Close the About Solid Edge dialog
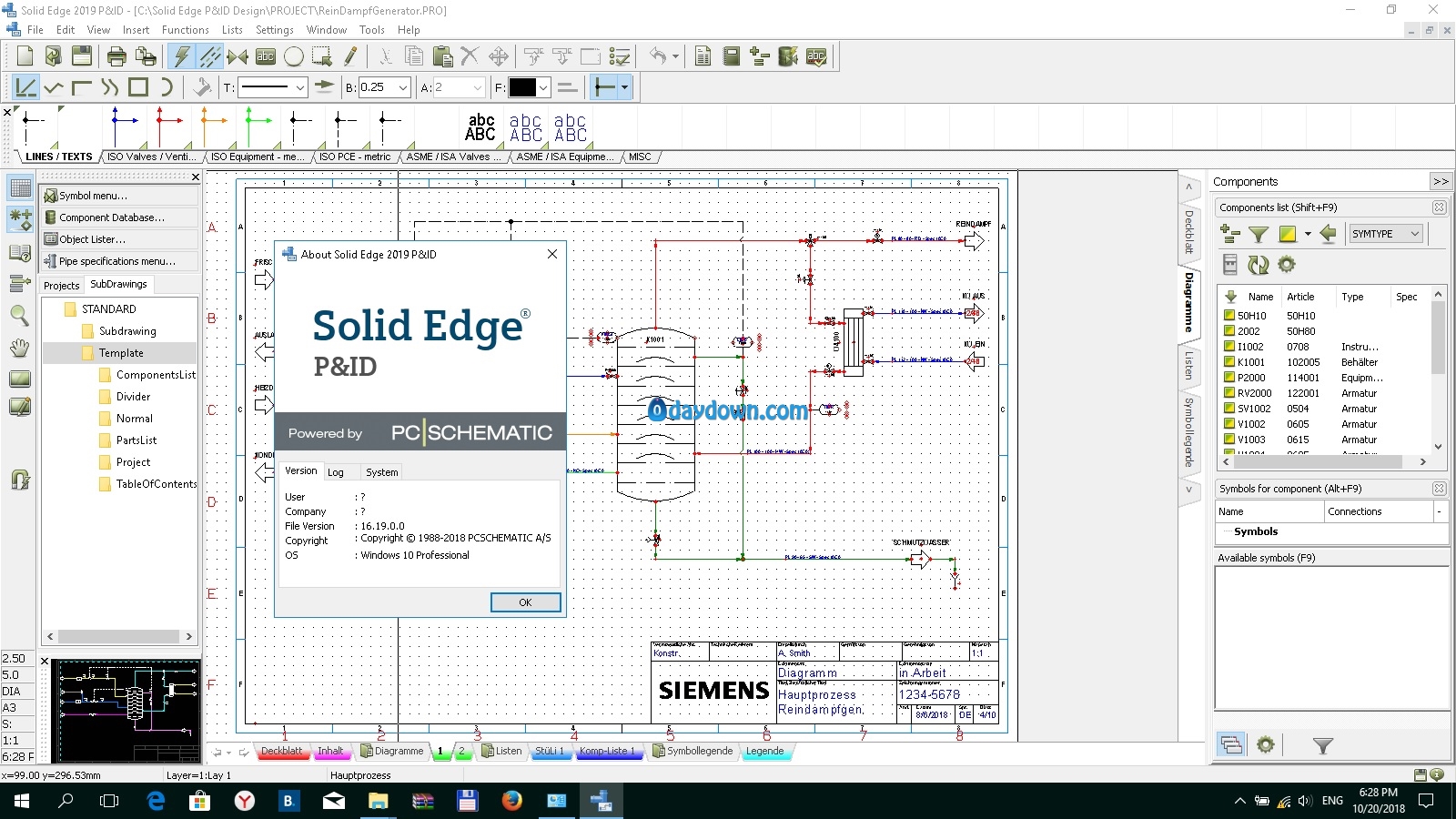This screenshot has width=1456, height=819. [552, 254]
